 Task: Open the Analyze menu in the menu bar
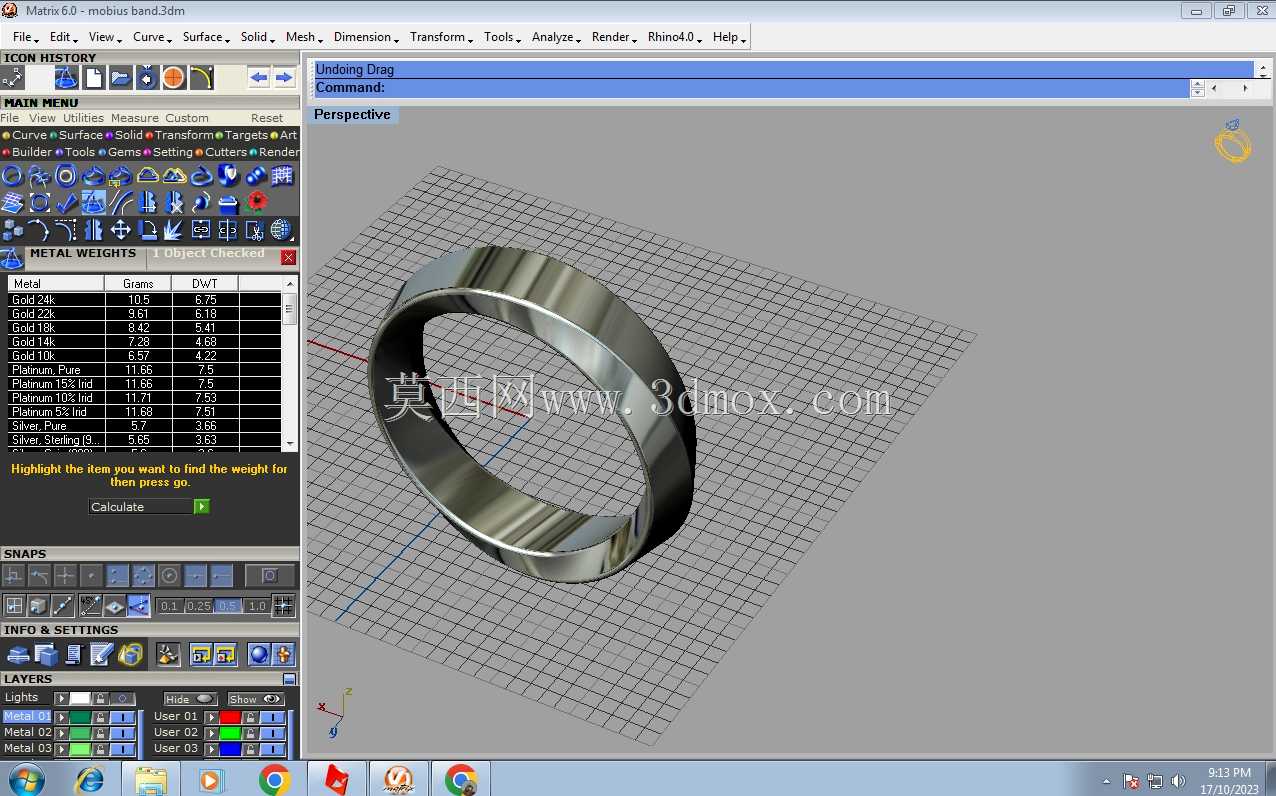point(556,37)
